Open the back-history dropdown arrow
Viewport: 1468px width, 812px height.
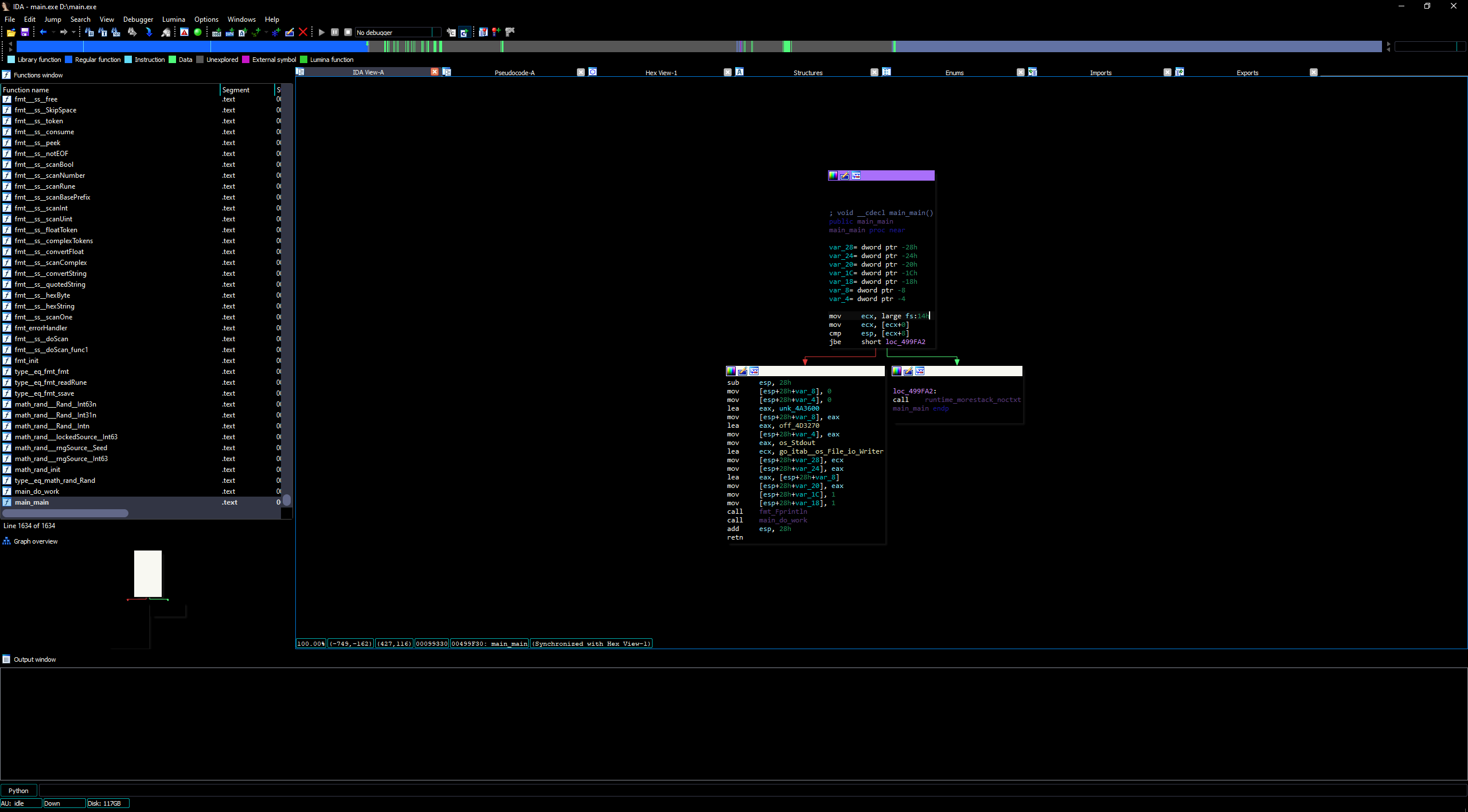[x=53, y=32]
